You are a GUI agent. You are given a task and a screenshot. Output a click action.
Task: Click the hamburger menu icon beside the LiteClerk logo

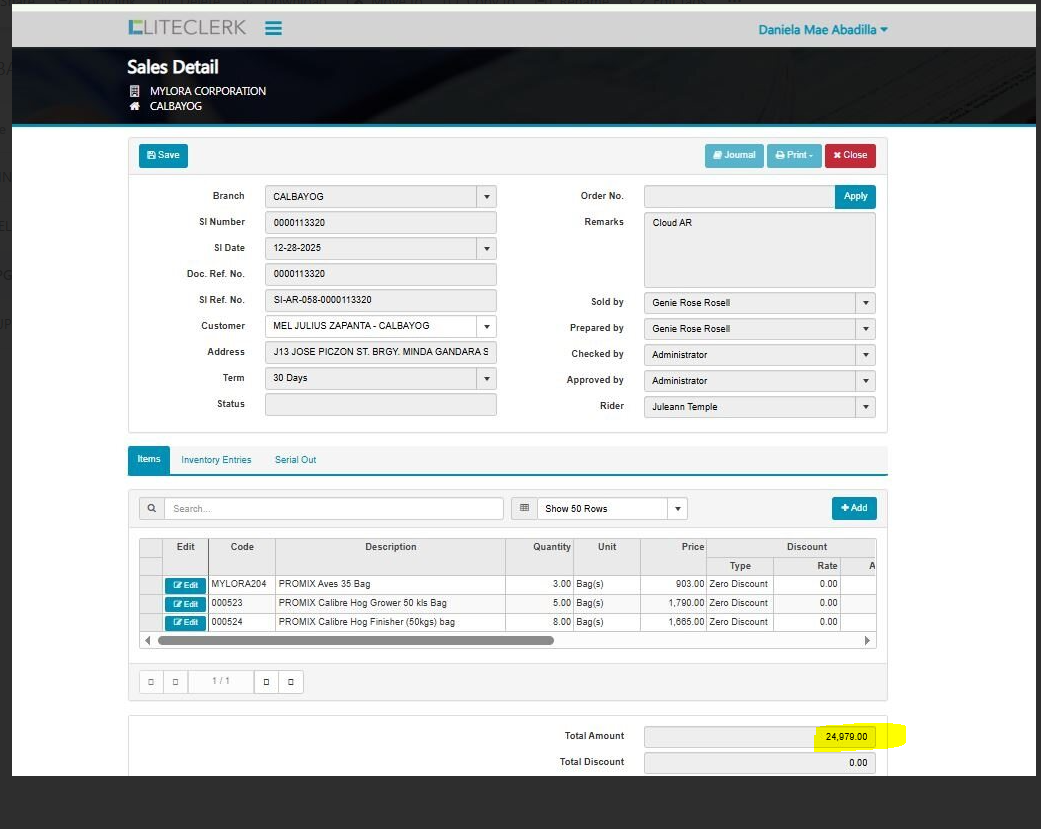[273, 28]
